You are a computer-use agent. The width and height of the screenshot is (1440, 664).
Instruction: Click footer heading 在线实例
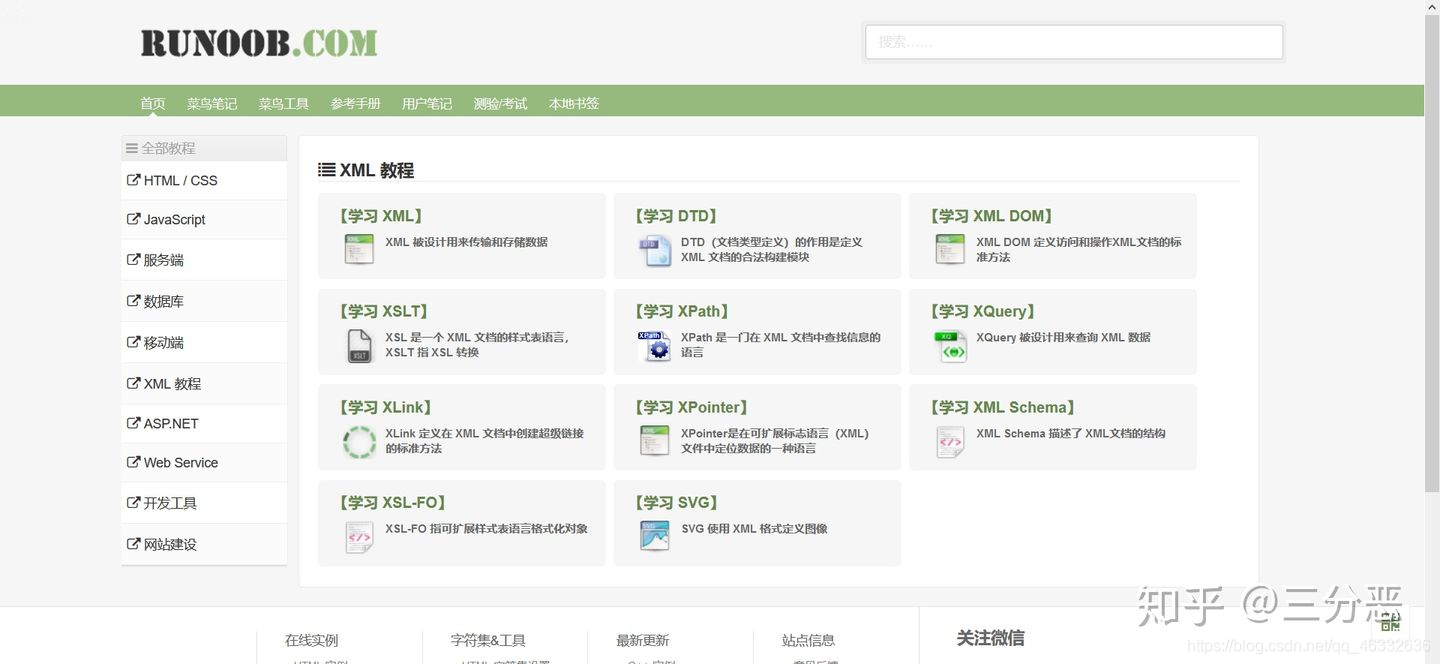pyautogui.click(x=312, y=640)
